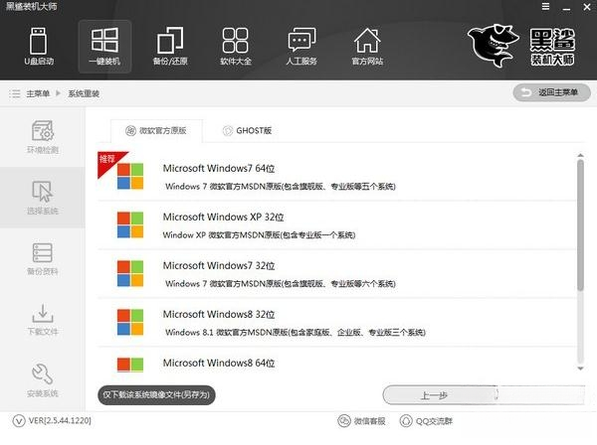Click the 上一步 previous step button

click(x=441, y=395)
